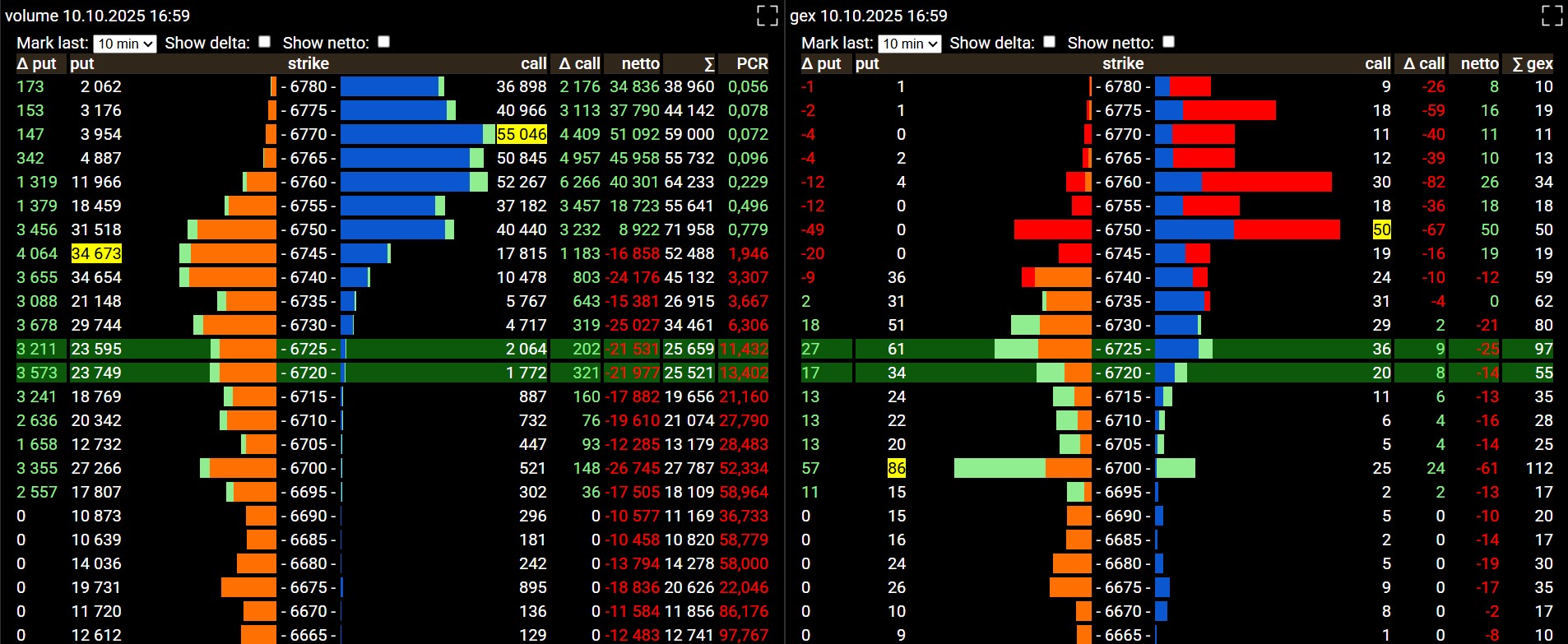Image resolution: width=1568 pixels, height=644 pixels.
Task: Expand the volume panel to fullscreen
Action: tap(767, 16)
